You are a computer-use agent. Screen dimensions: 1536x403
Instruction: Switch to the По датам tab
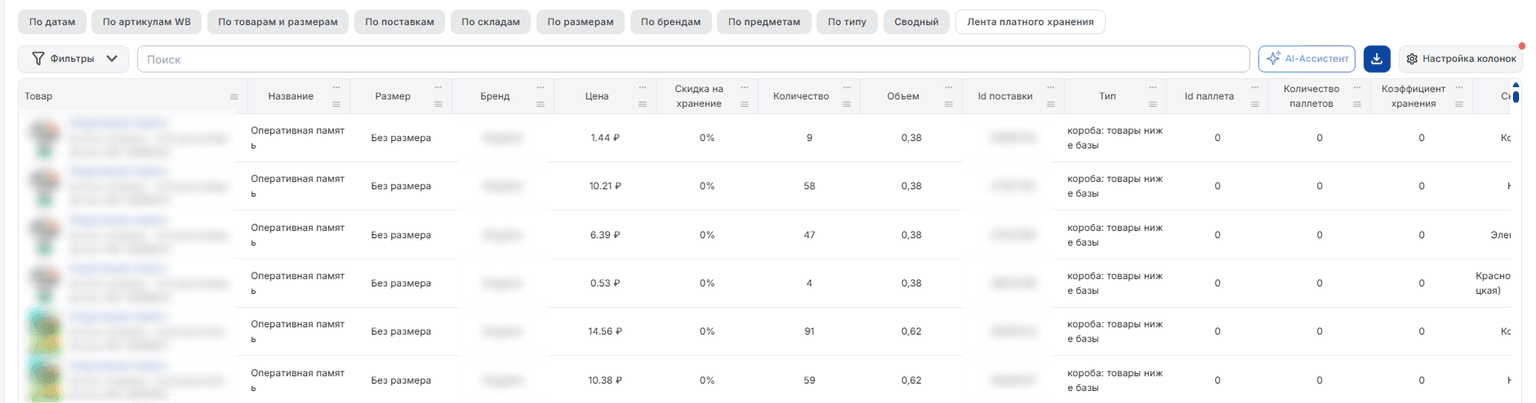[x=52, y=22]
